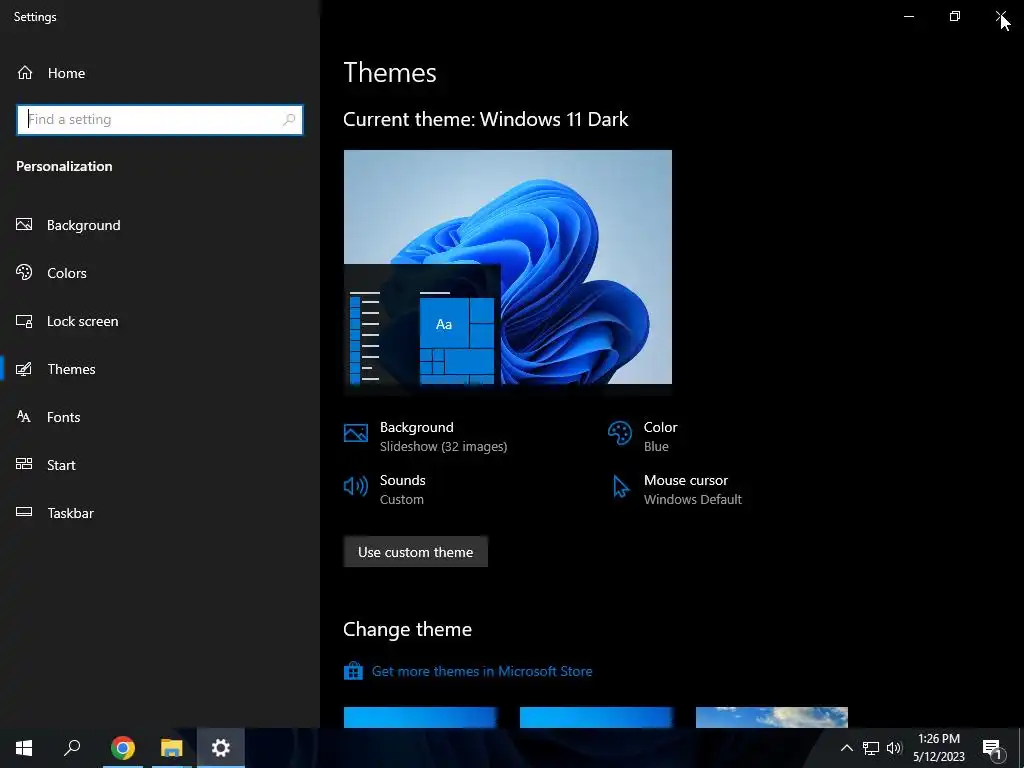This screenshot has width=1024, height=768.
Task: Click the Mouse cursor arrow icon
Action: [x=620, y=487]
